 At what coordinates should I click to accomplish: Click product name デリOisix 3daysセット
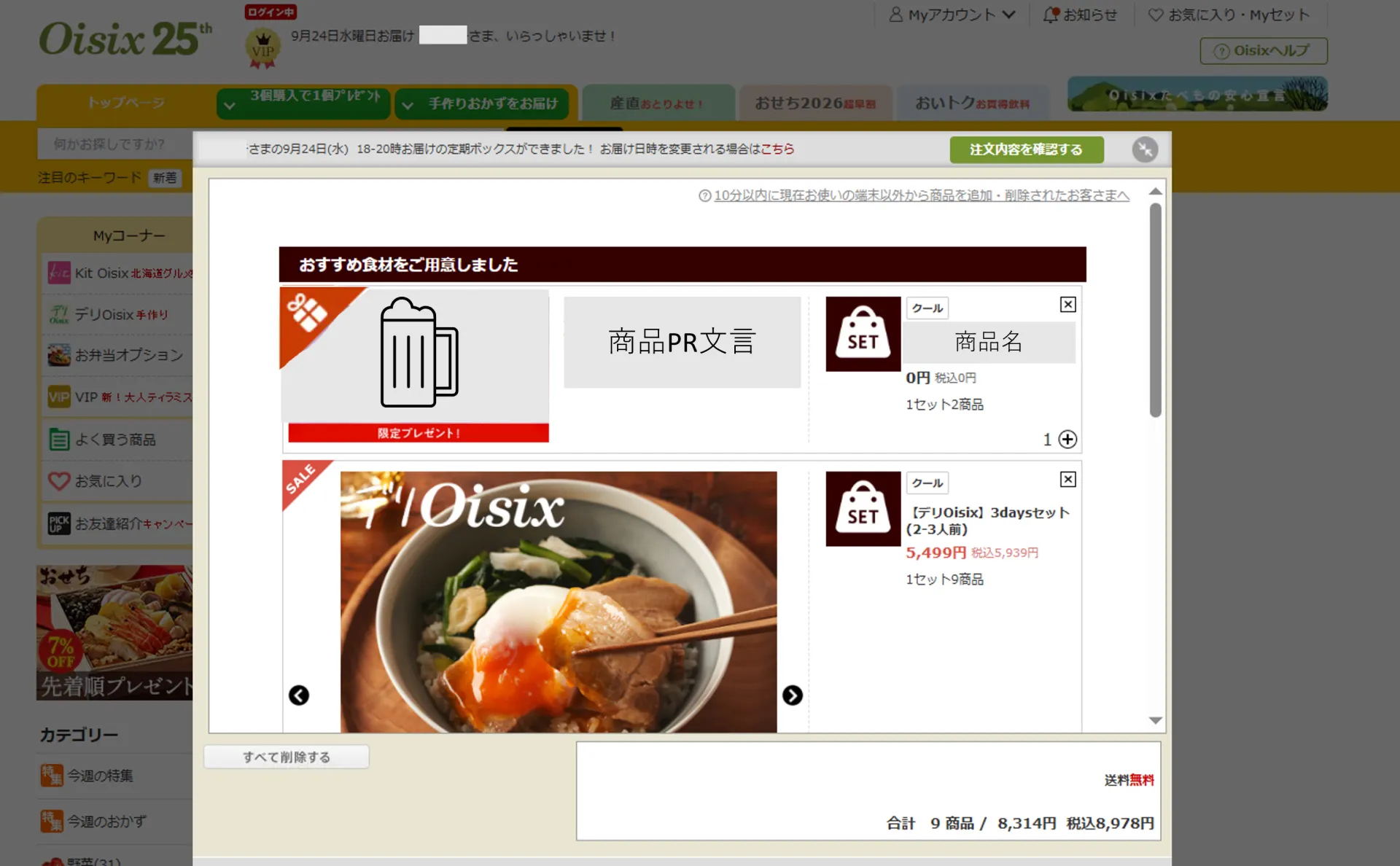tap(987, 520)
